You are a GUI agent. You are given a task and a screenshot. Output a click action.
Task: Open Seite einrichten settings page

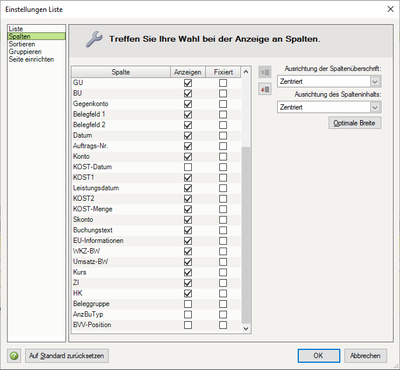coord(37,59)
